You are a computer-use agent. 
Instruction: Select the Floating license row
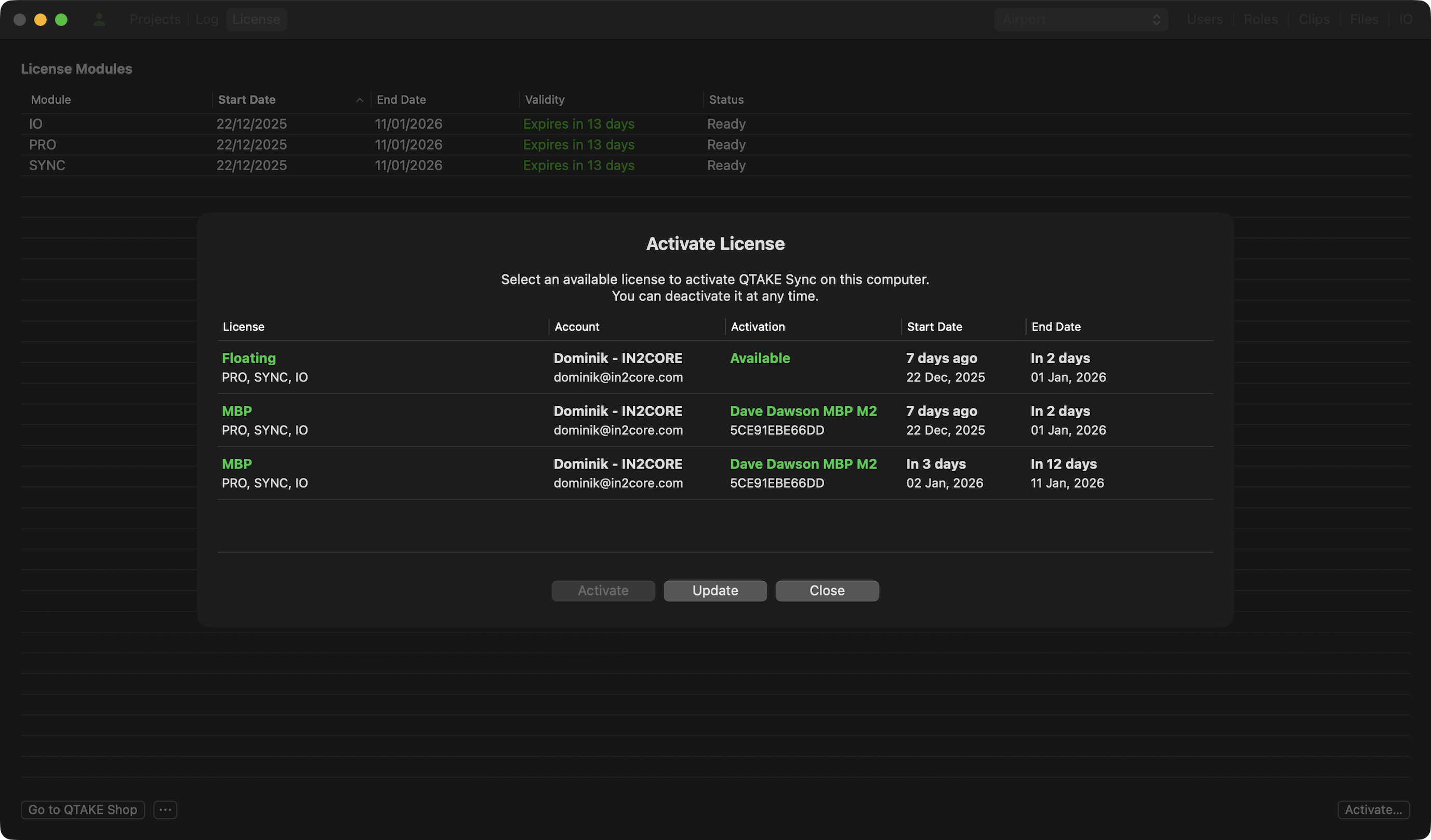[x=714, y=367]
